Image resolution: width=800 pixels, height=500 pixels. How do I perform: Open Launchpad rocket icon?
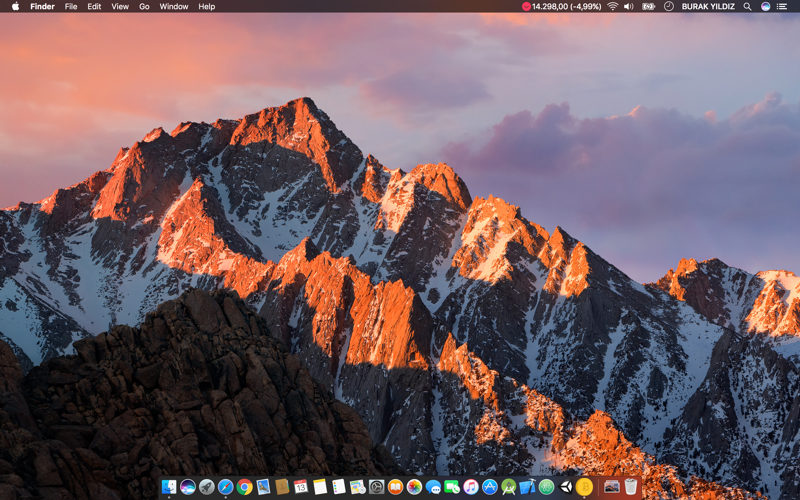click(x=207, y=487)
